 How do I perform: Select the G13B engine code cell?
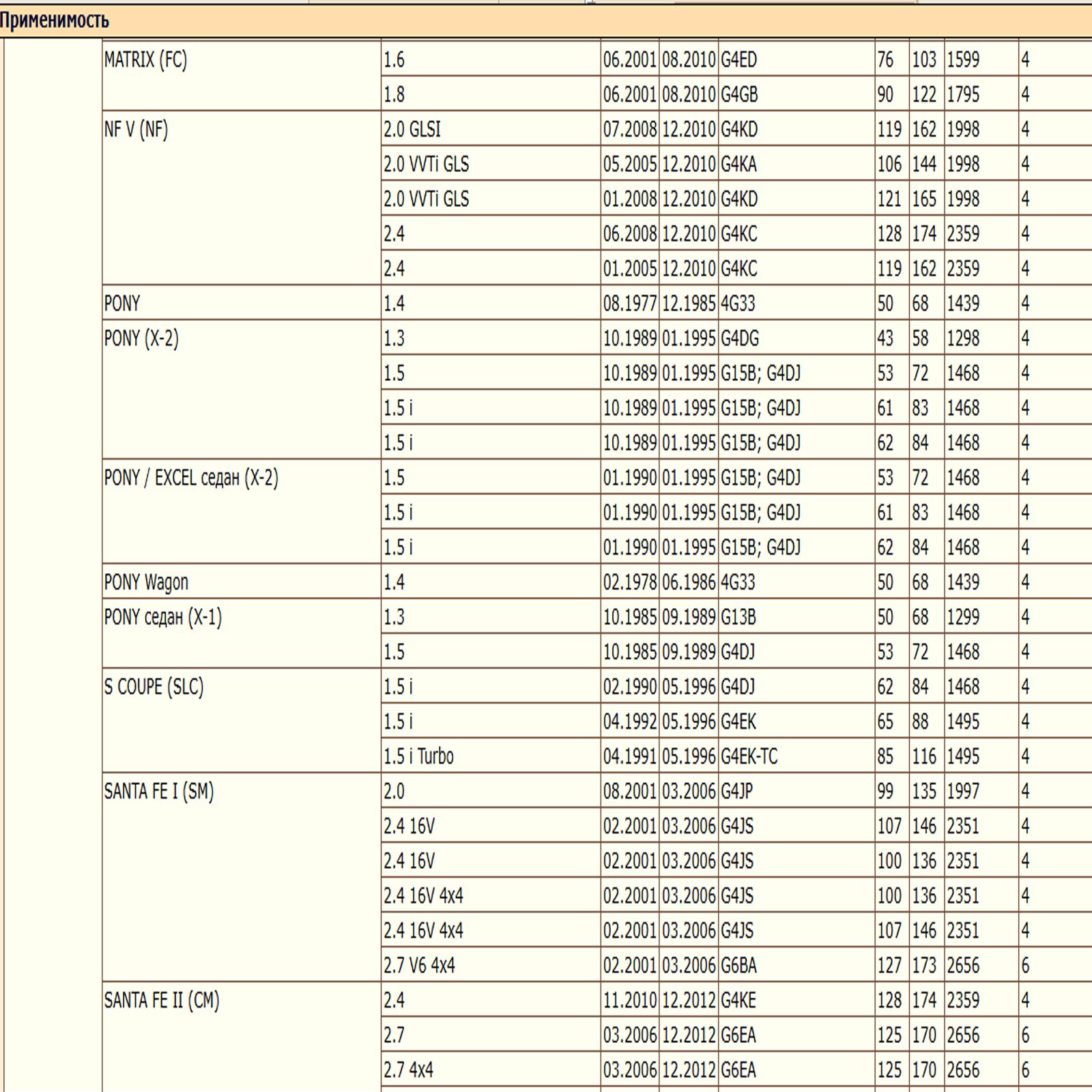click(738, 617)
